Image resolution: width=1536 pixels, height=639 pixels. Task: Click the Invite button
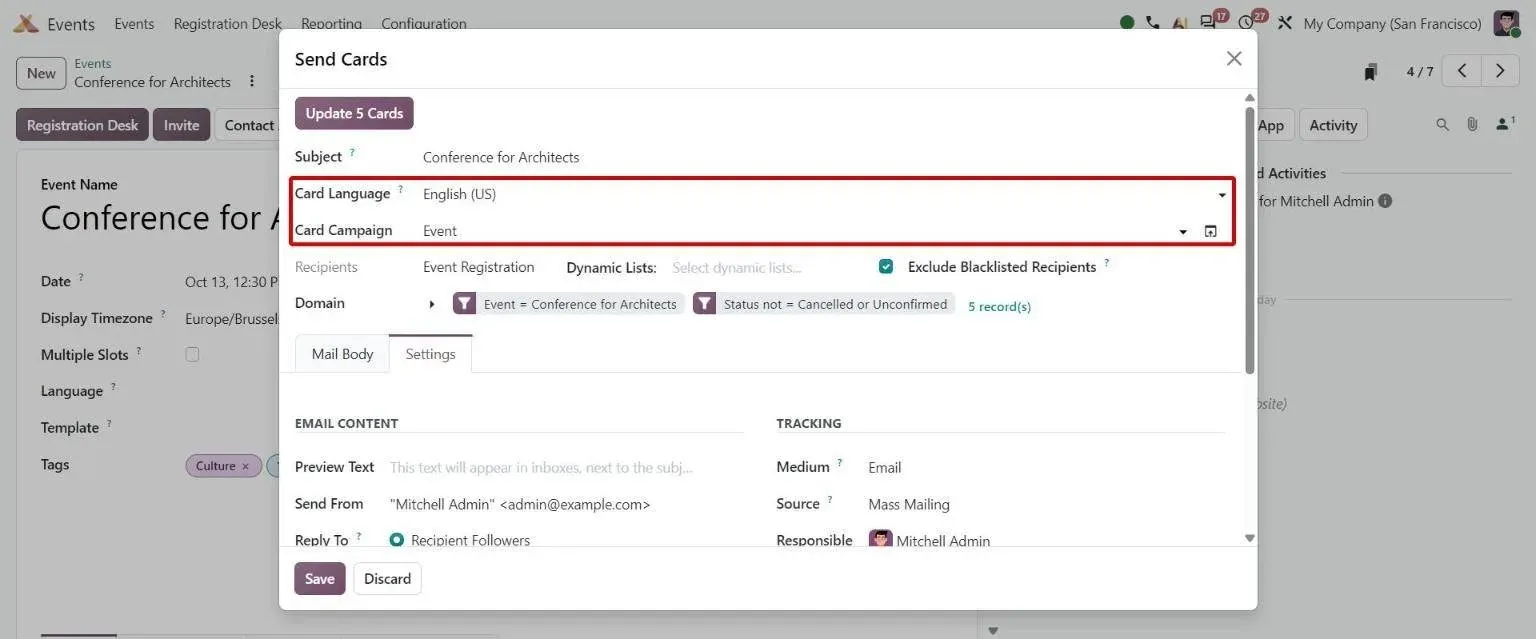point(182,125)
